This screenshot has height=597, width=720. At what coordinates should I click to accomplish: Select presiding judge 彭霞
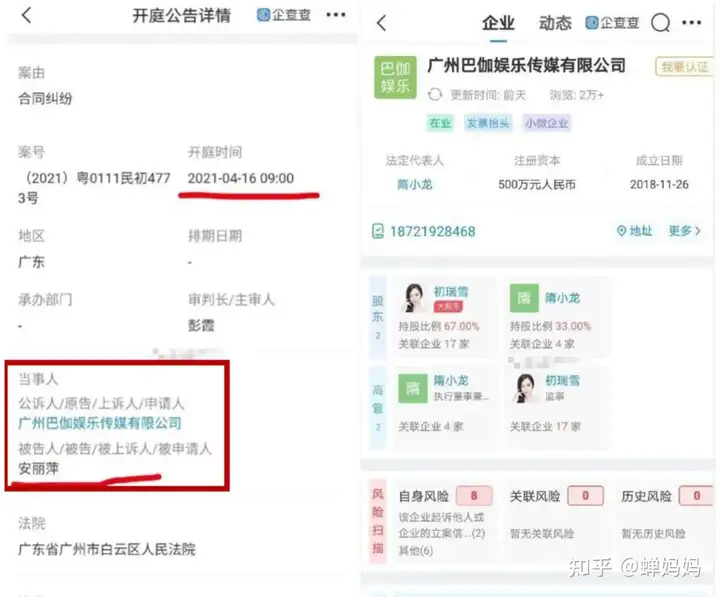(201, 326)
